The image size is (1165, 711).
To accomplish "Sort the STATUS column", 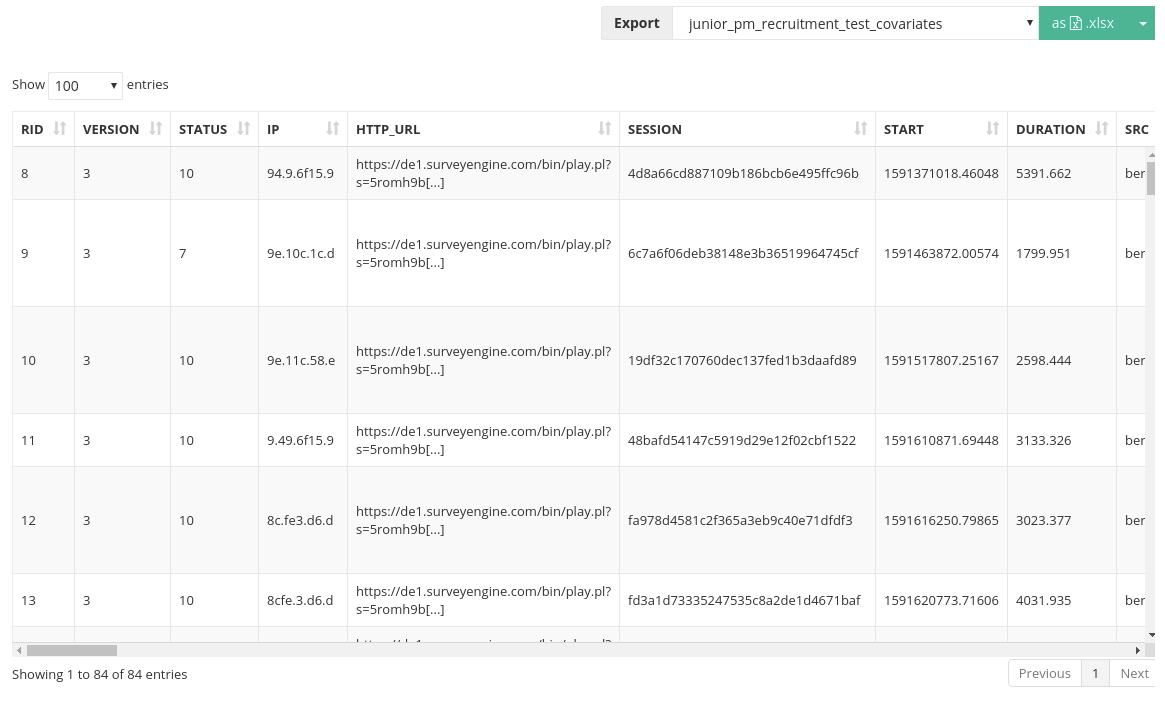I will pos(243,128).
